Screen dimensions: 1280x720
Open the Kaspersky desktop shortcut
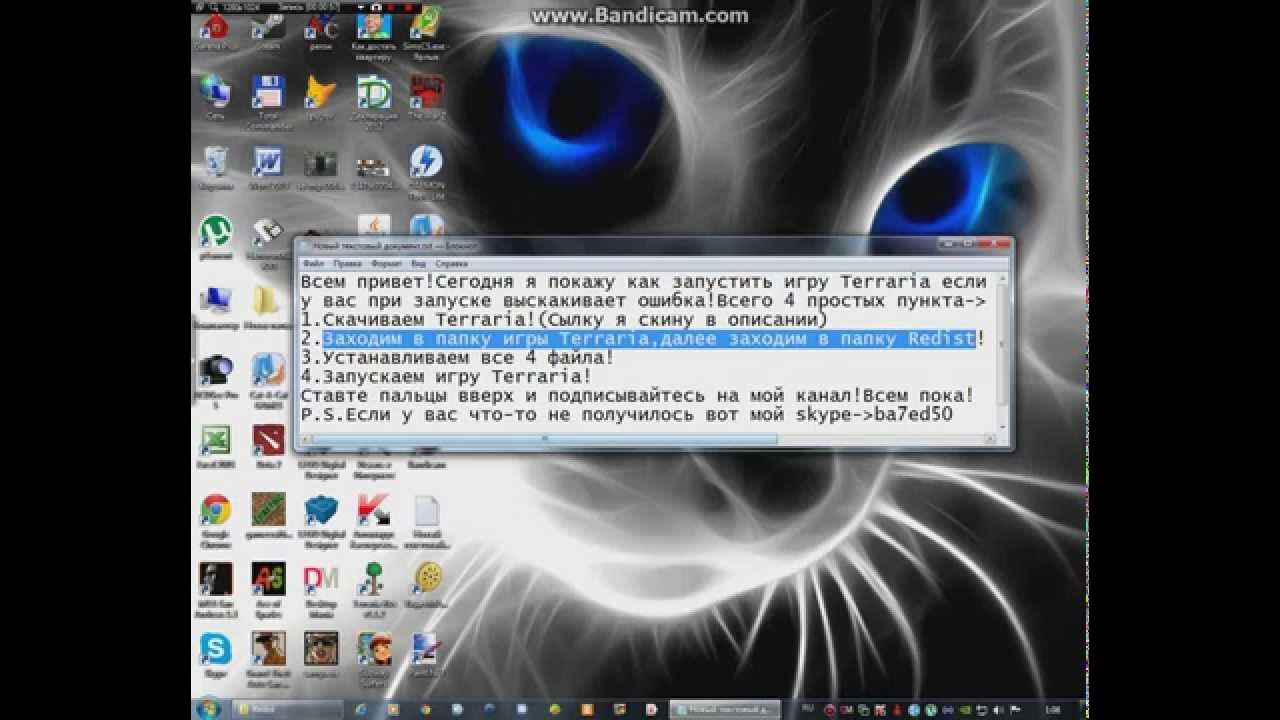[x=373, y=510]
